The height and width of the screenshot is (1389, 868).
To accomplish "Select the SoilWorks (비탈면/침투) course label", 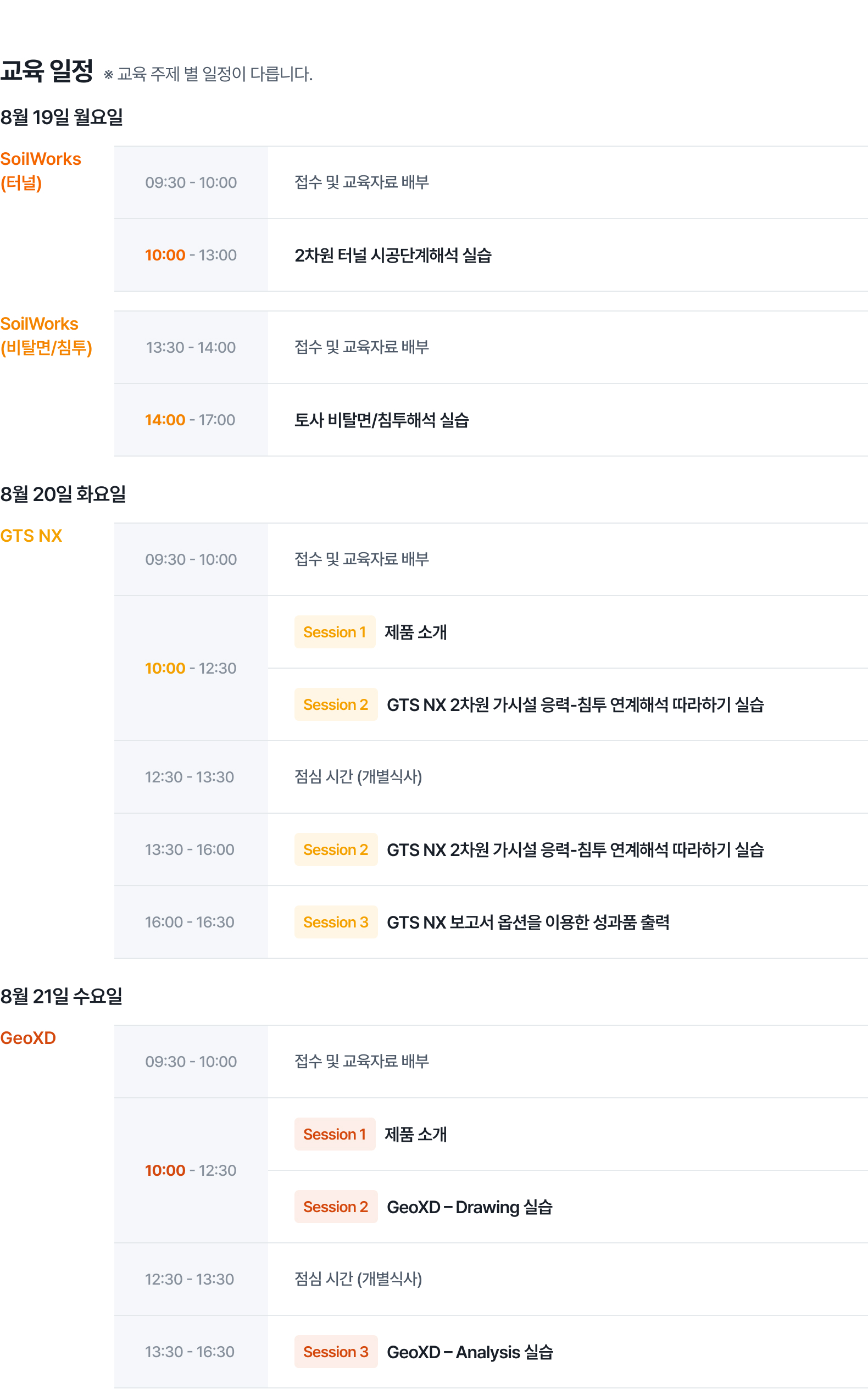I will [x=47, y=336].
